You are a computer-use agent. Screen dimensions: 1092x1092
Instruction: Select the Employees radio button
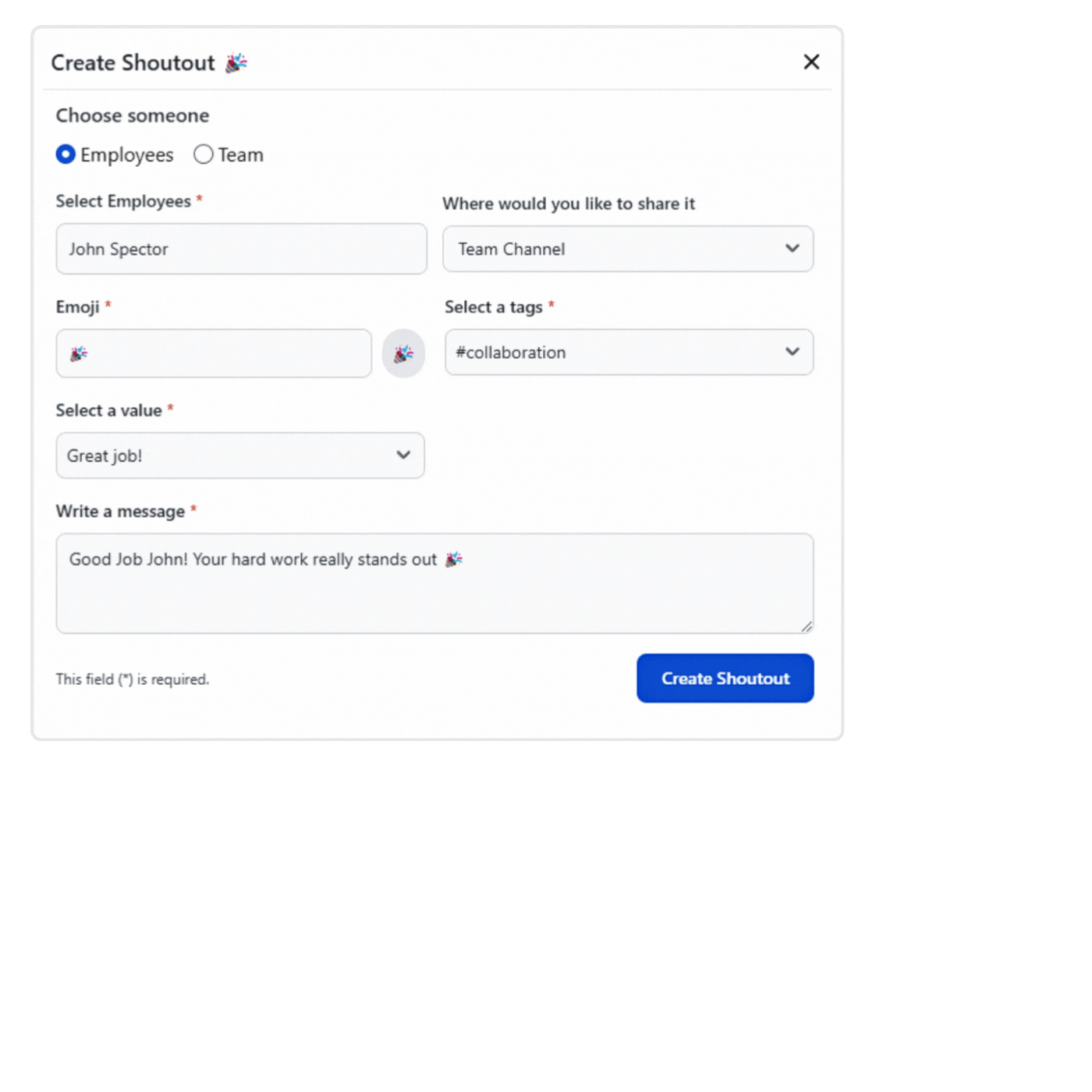(x=66, y=154)
